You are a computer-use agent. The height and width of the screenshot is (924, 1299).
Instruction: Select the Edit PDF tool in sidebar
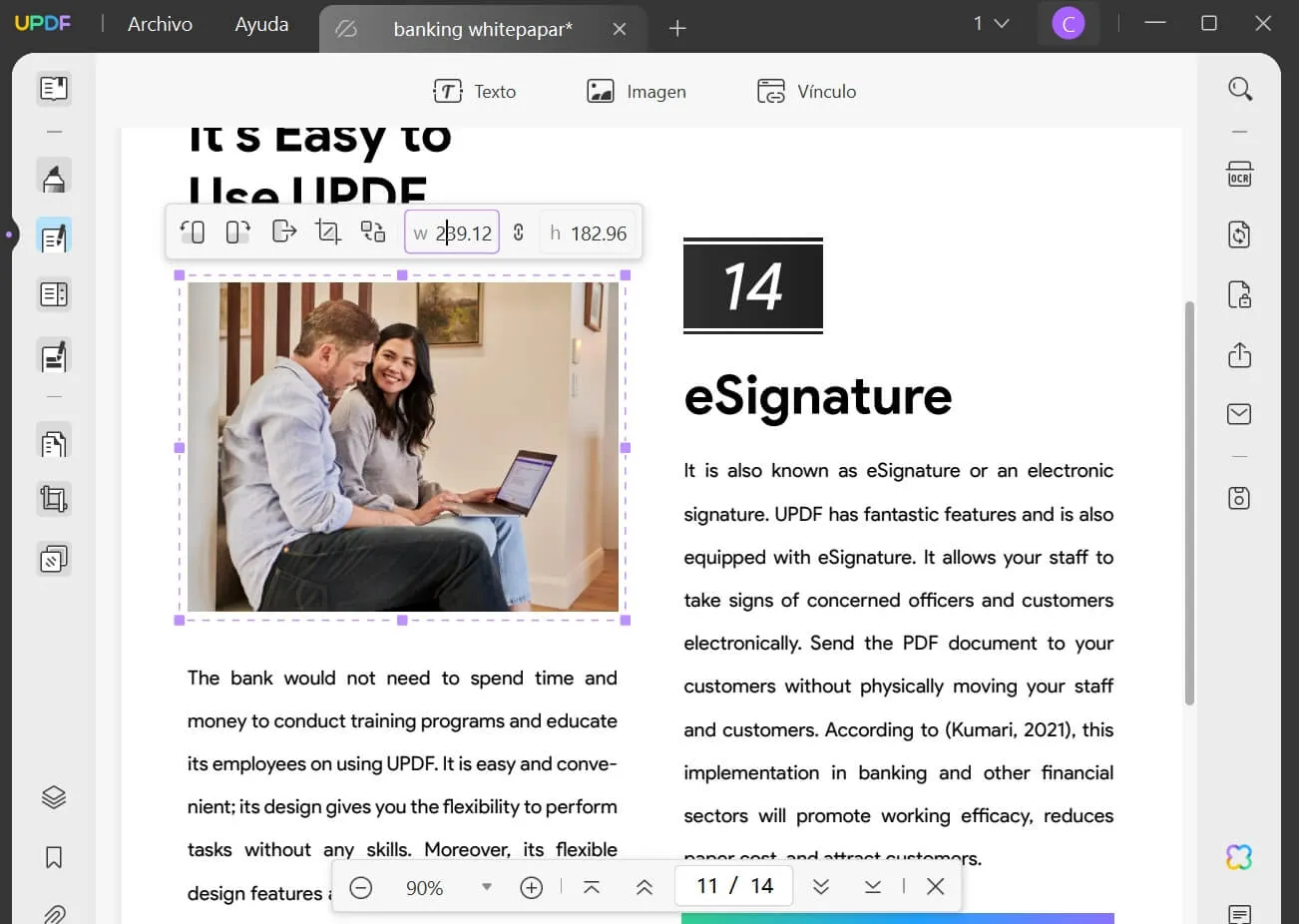tap(54, 236)
